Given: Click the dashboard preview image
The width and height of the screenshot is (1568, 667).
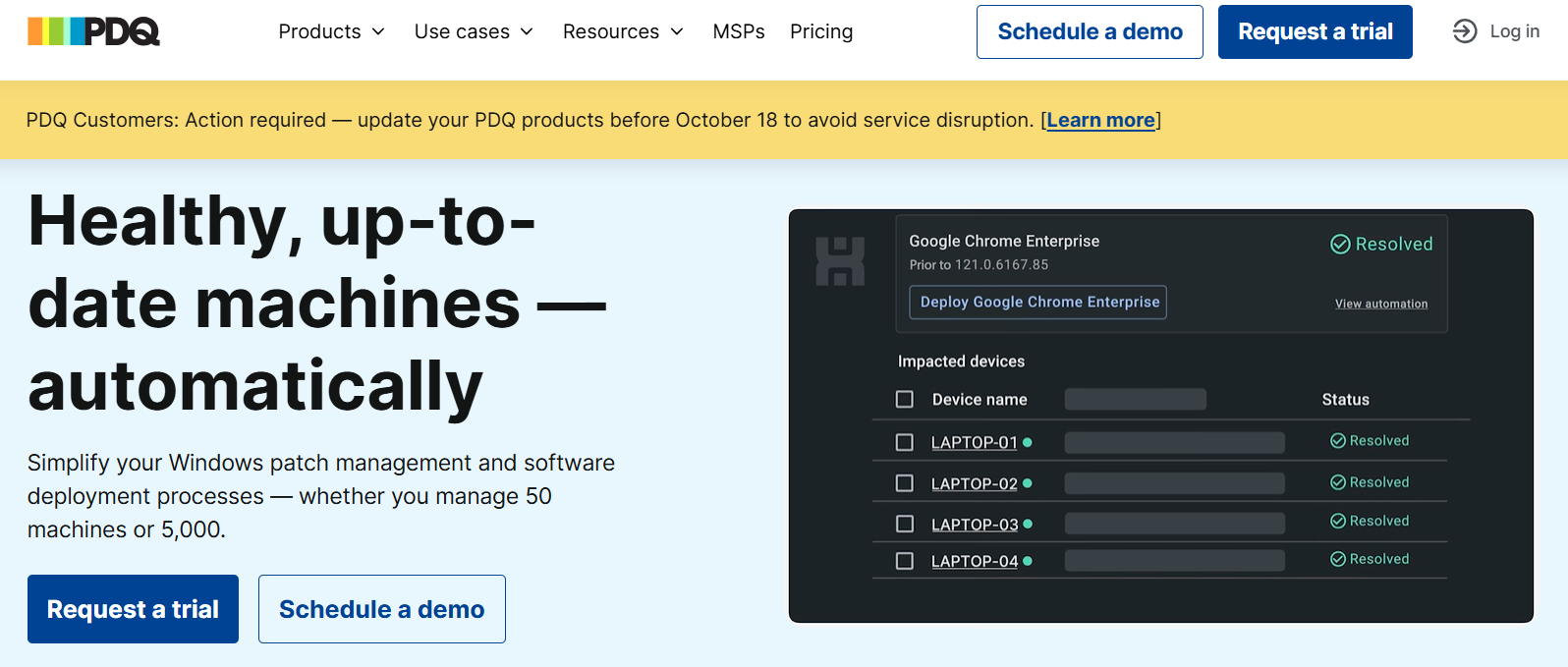Looking at the screenshot, I should [x=1161, y=416].
